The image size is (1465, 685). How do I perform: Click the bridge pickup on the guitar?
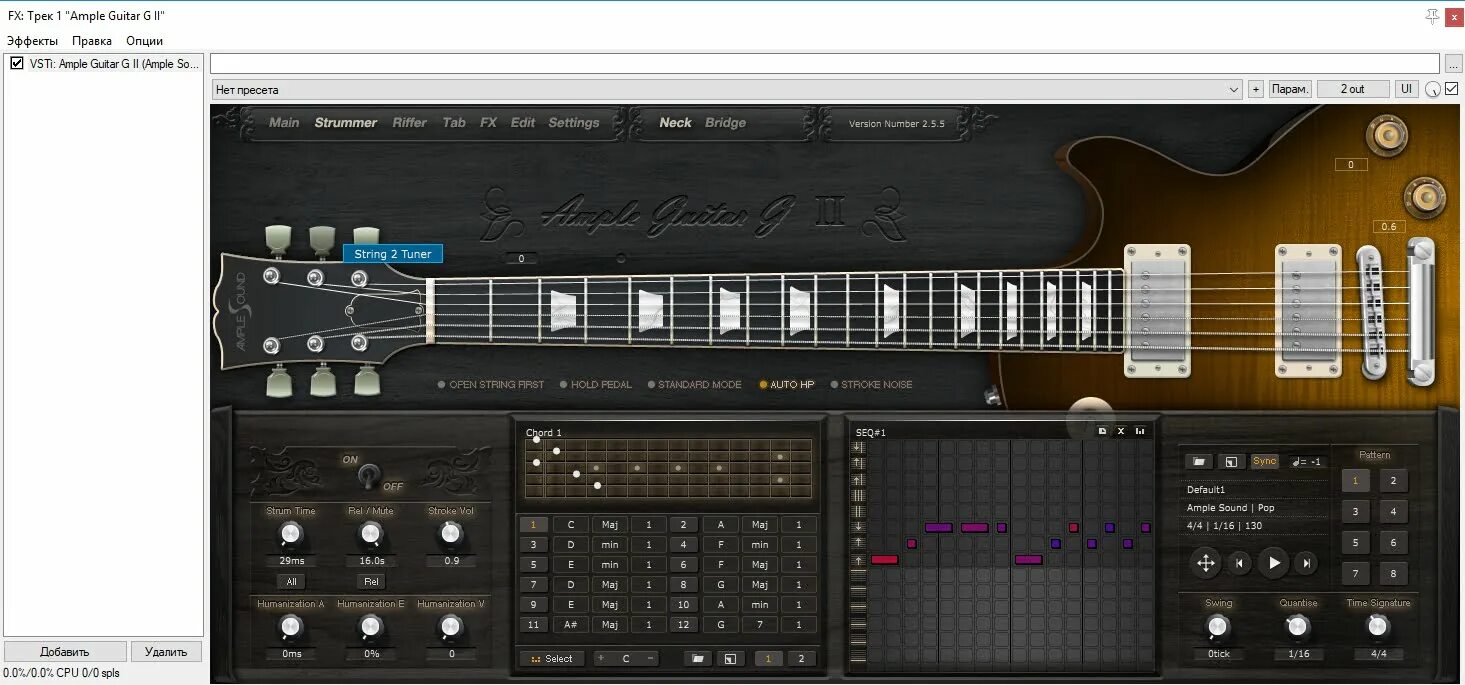tap(1308, 310)
